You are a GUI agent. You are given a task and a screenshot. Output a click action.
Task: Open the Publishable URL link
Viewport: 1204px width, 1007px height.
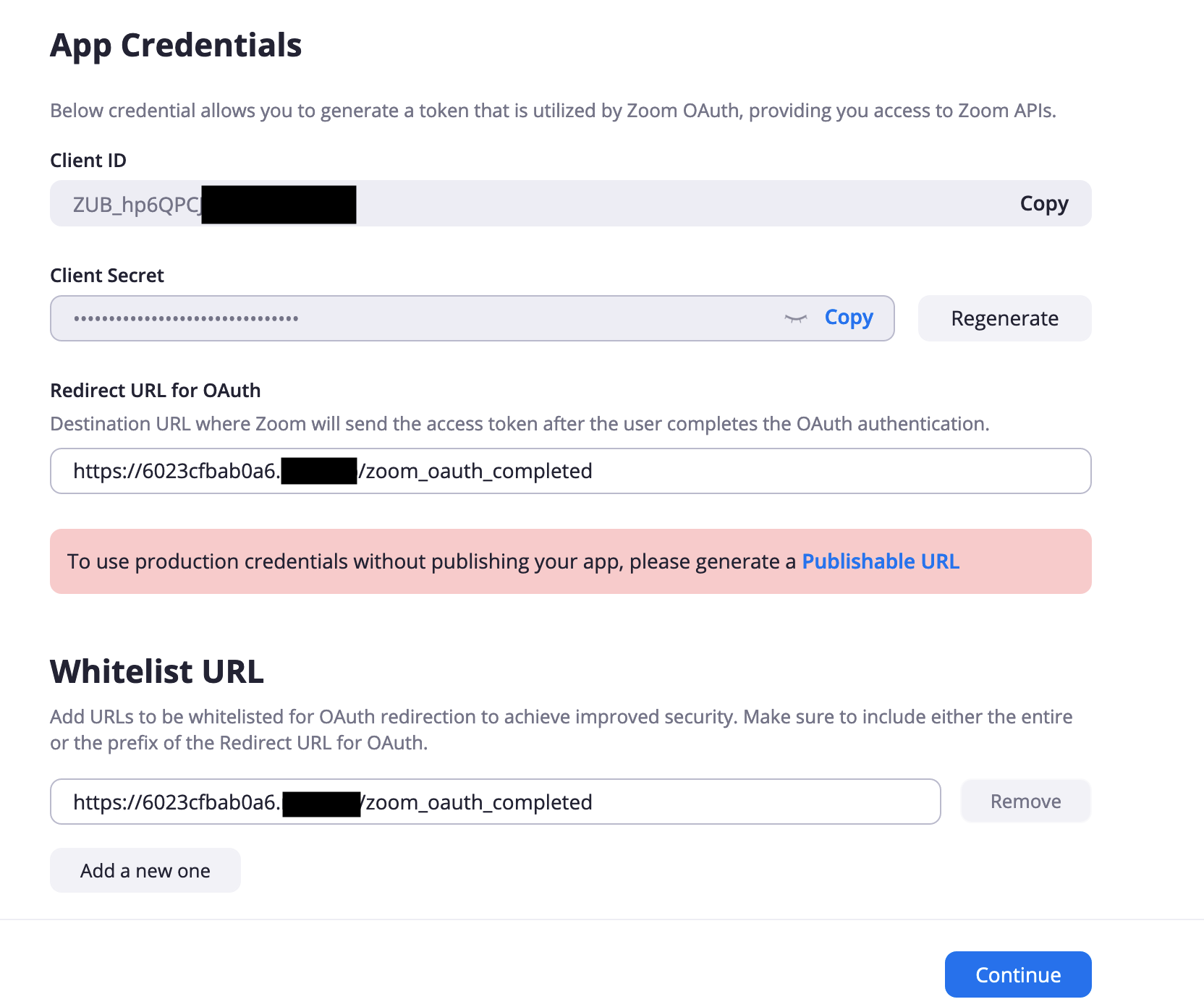881,561
